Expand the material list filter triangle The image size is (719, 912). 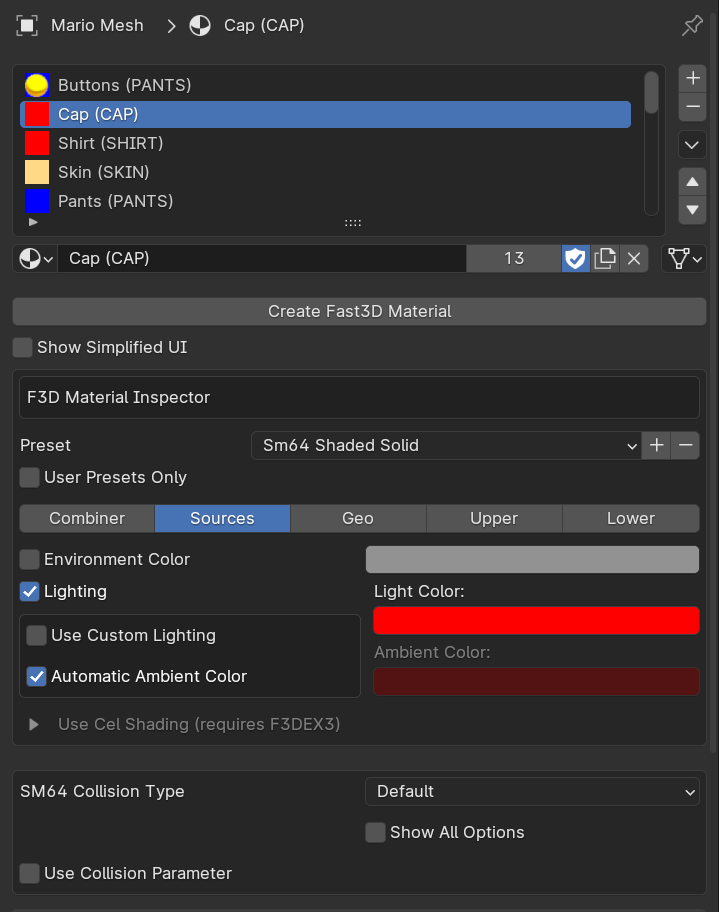[33, 222]
